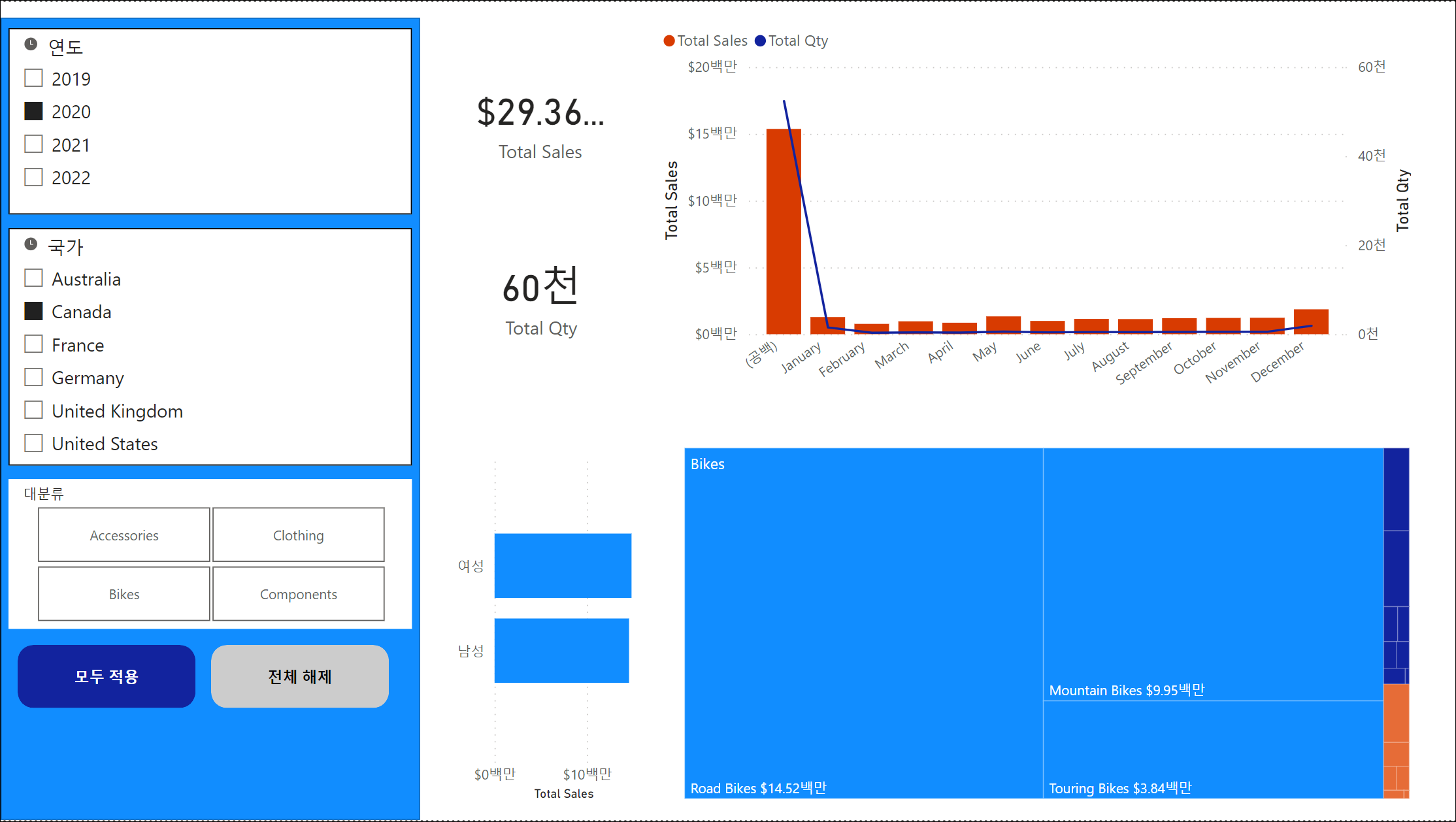Deselect the Canada checkbox
This screenshot has height=822, width=1456.
pos(33,312)
